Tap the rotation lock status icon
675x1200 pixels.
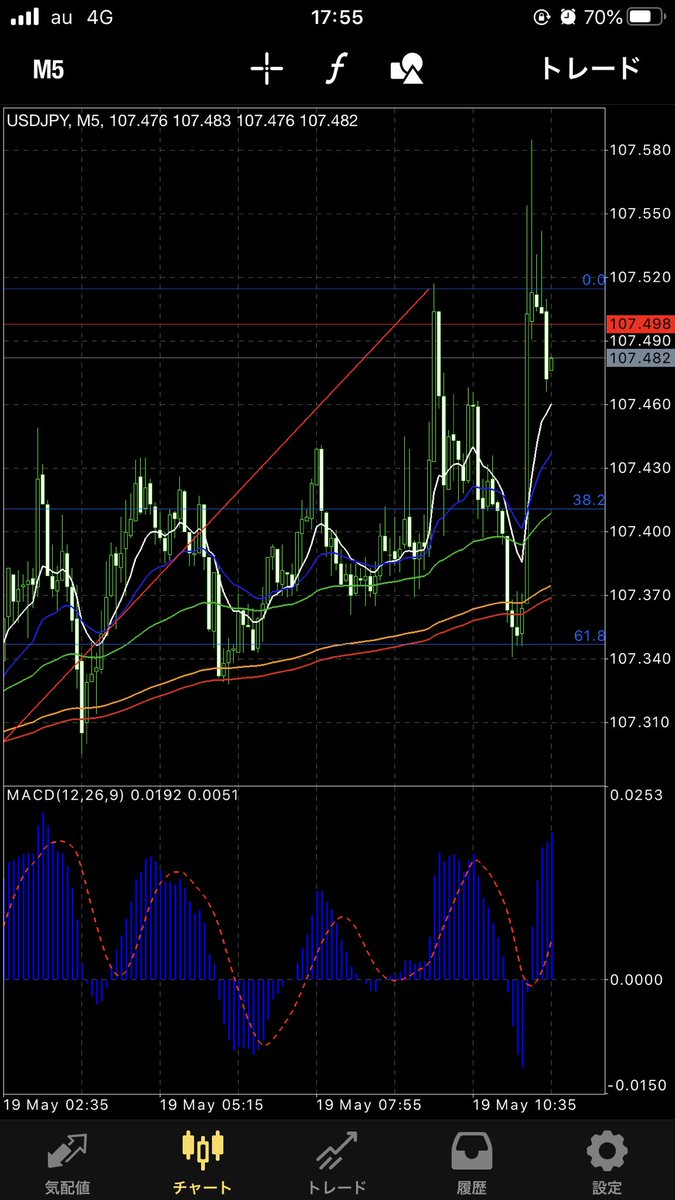(543, 18)
